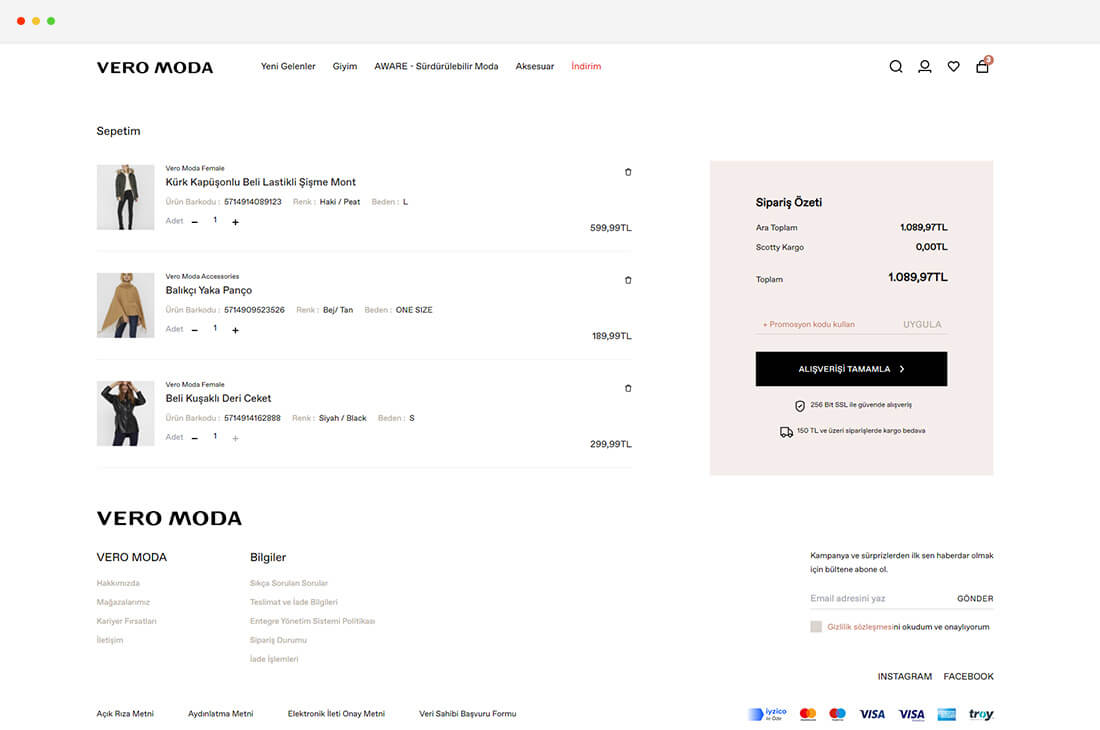Open Veri Sahibi Başvuru Formu link

click(467, 714)
